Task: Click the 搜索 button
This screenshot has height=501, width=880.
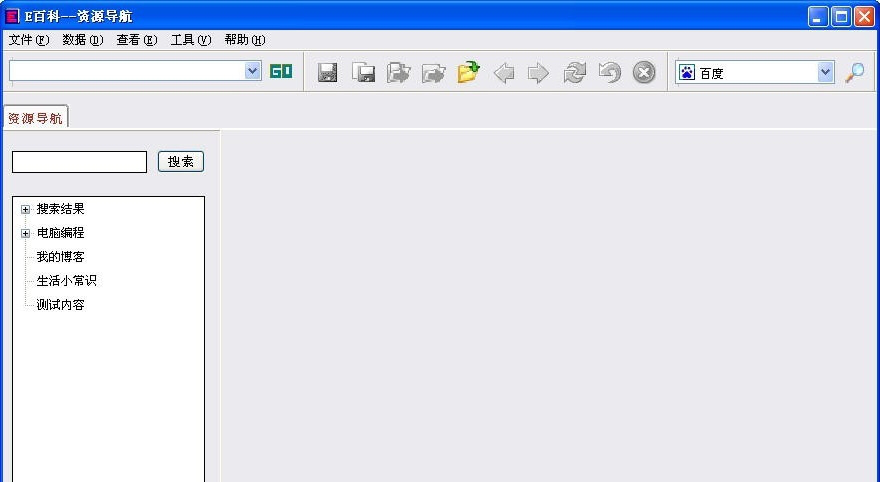Action: click(x=181, y=162)
